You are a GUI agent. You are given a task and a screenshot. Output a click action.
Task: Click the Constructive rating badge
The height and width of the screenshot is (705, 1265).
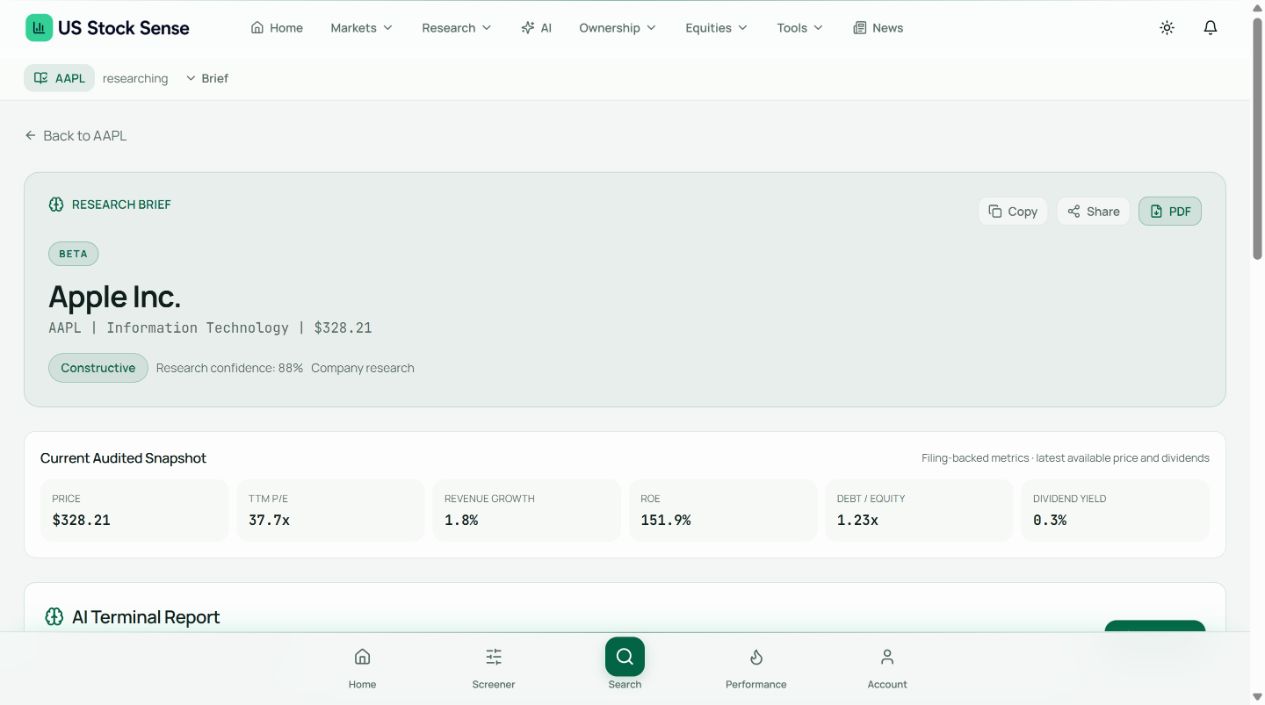(x=98, y=368)
